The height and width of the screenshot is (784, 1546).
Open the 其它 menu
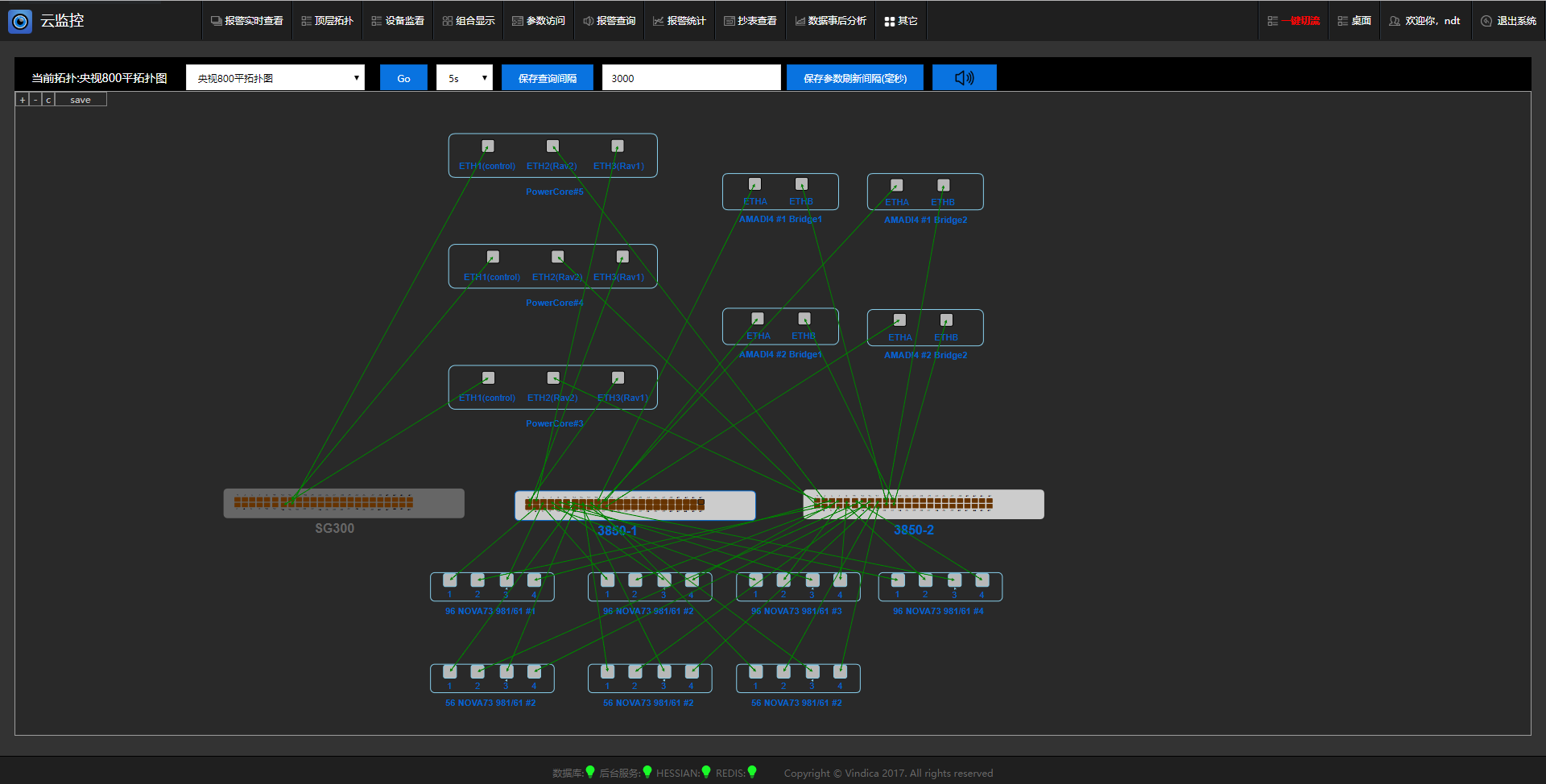901,21
